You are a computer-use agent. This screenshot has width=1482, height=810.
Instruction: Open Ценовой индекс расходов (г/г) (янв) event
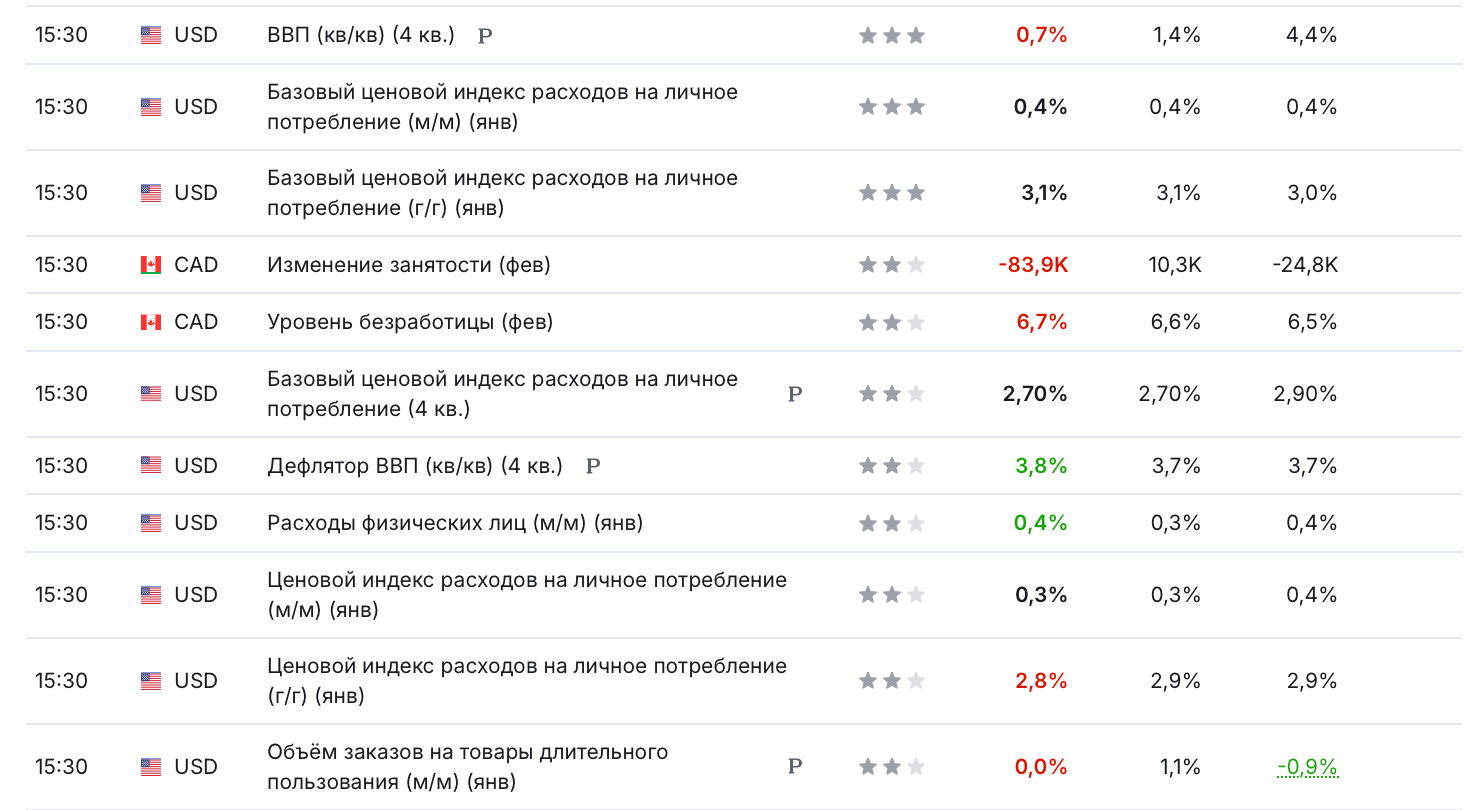[x=527, y=681]
